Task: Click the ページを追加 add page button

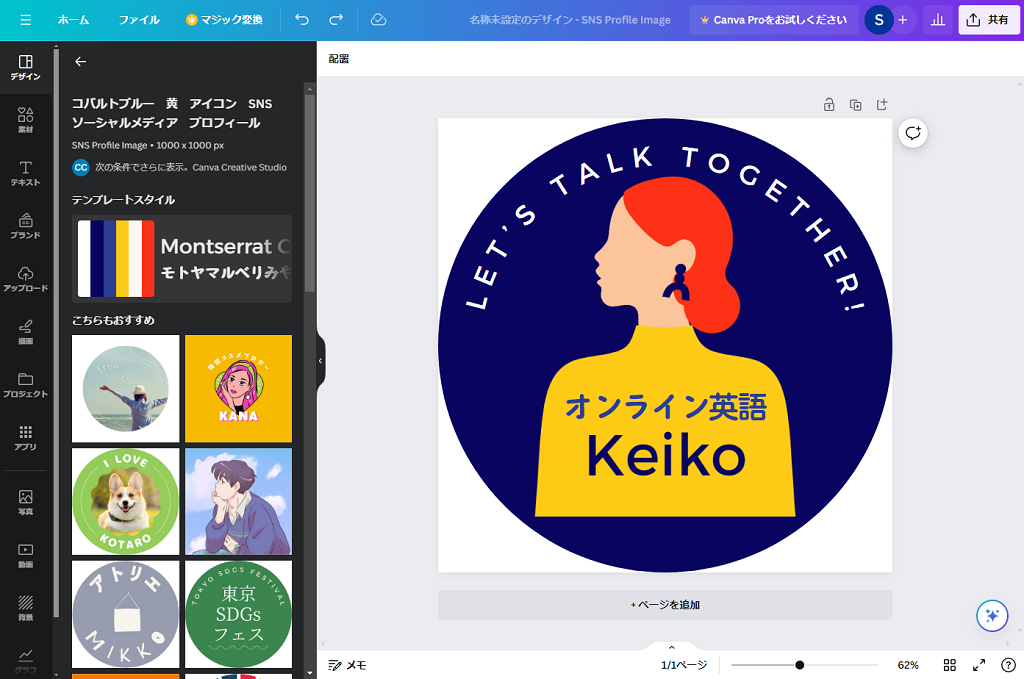Action: [x=665, y=605]
